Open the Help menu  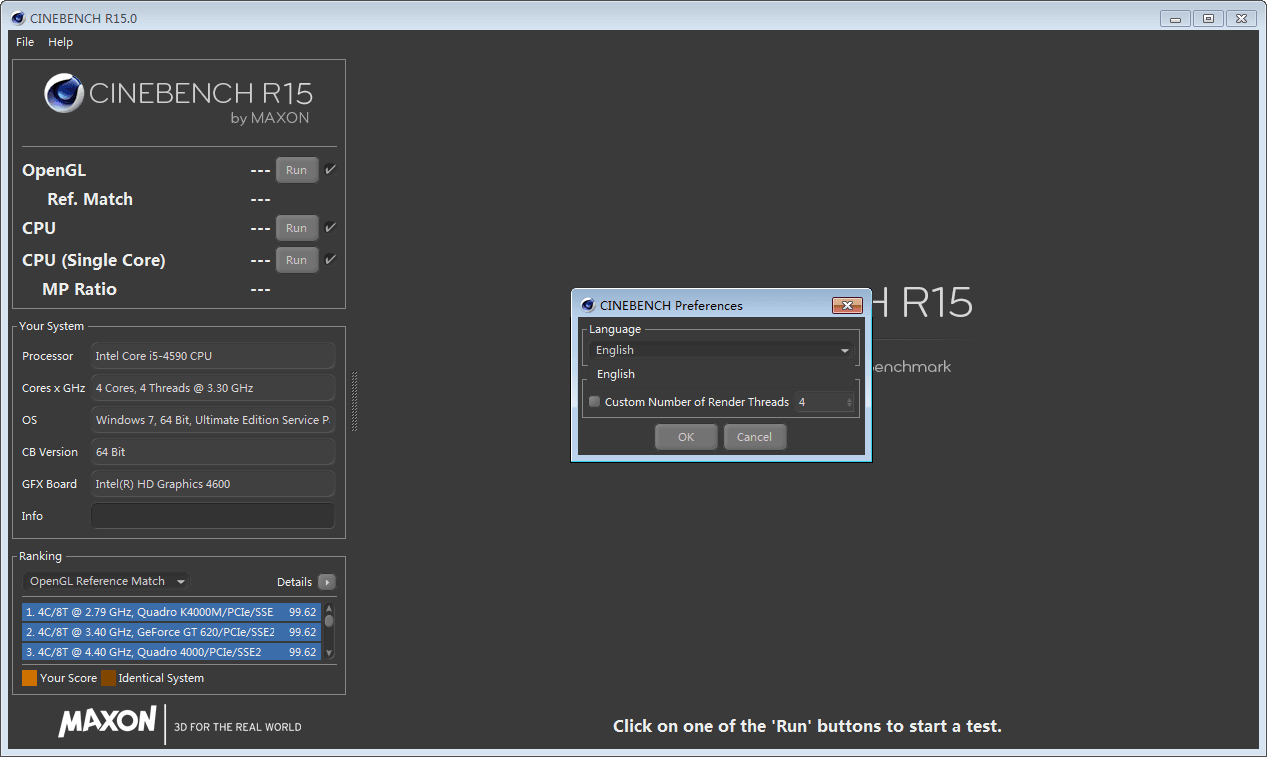60,42
